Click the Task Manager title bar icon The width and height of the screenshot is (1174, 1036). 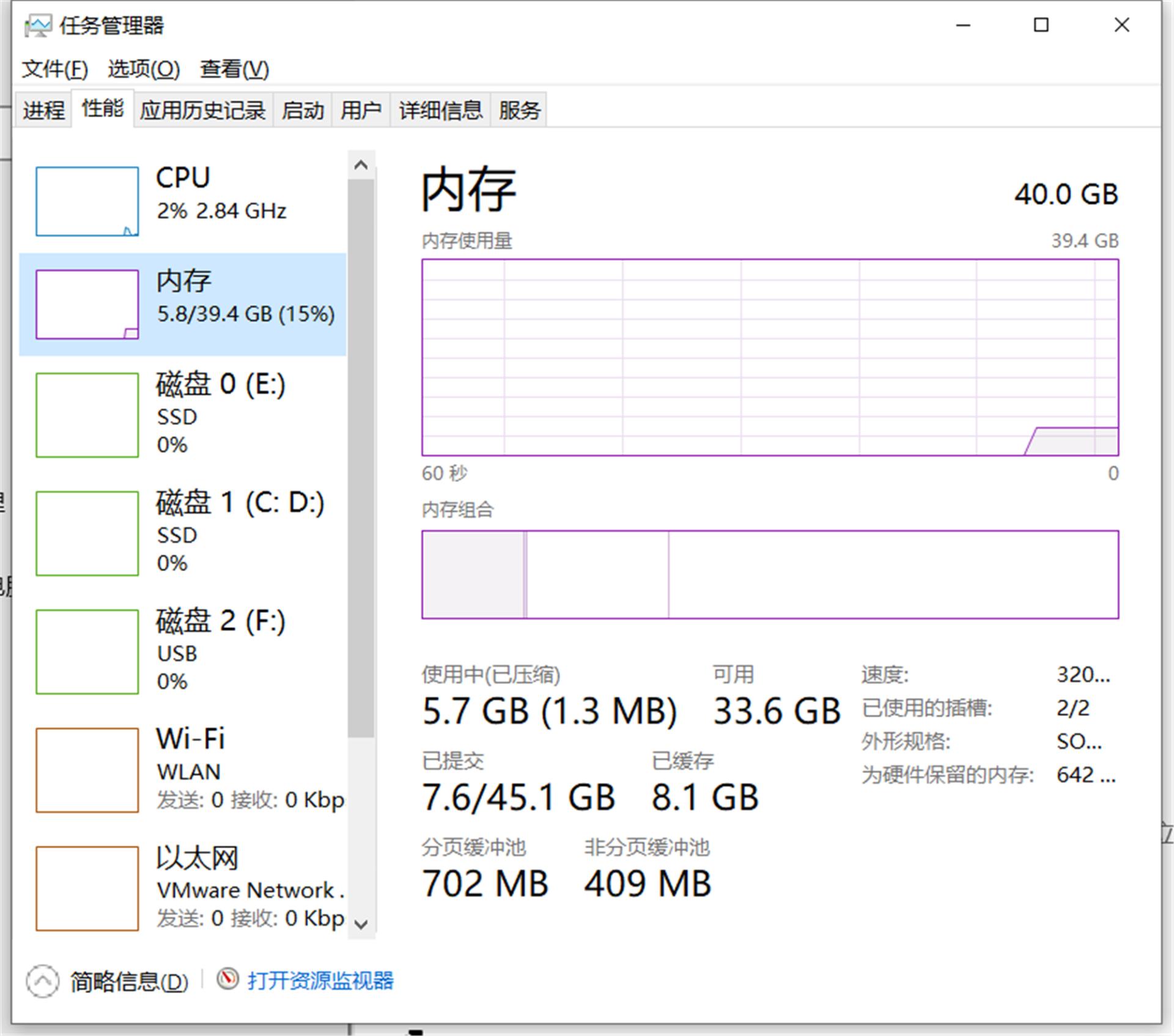(39, 26)
